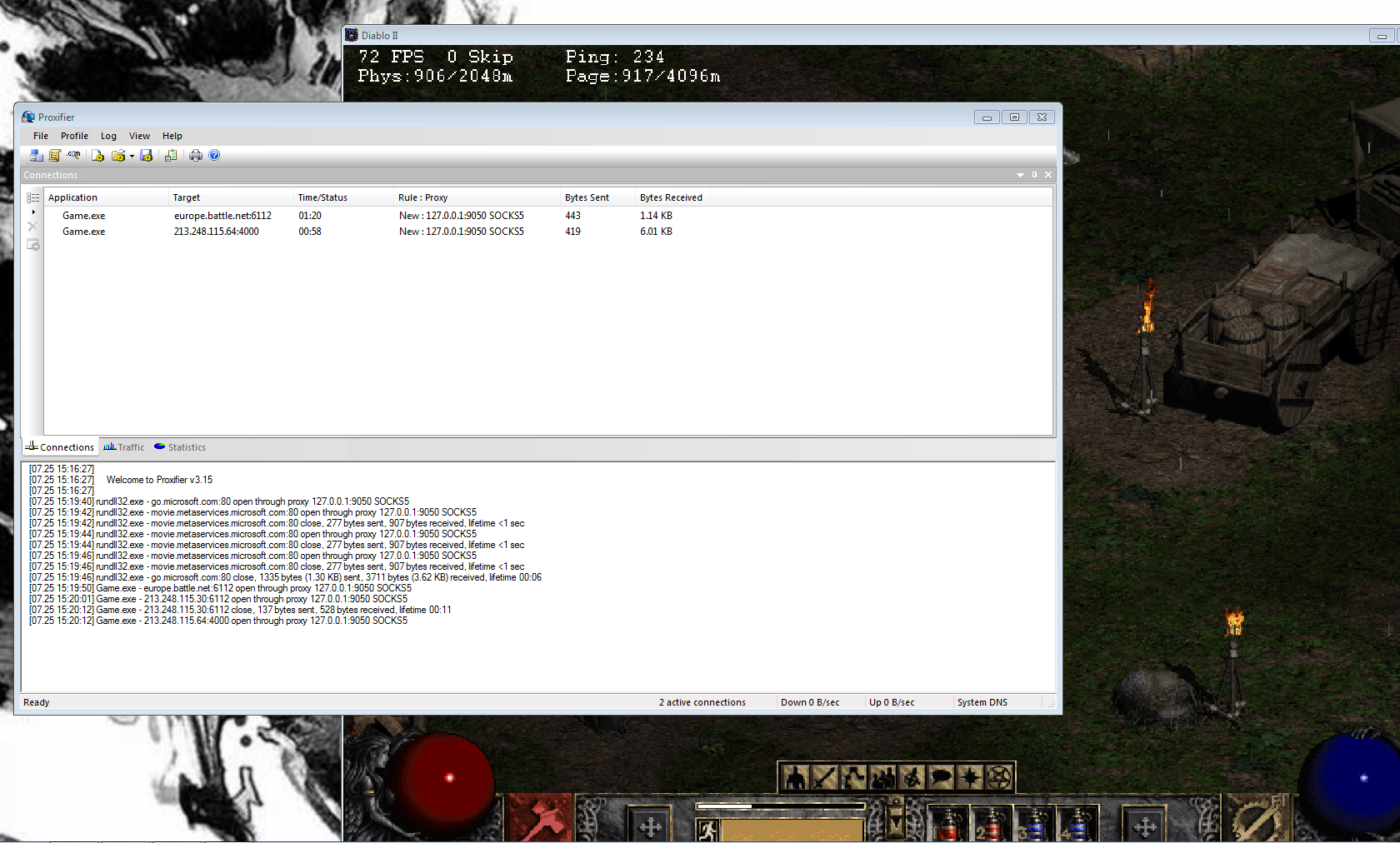This screenshot has width=1400, height=843.
Task: Sort by Rule : Proxy column header
Action: 477,197
